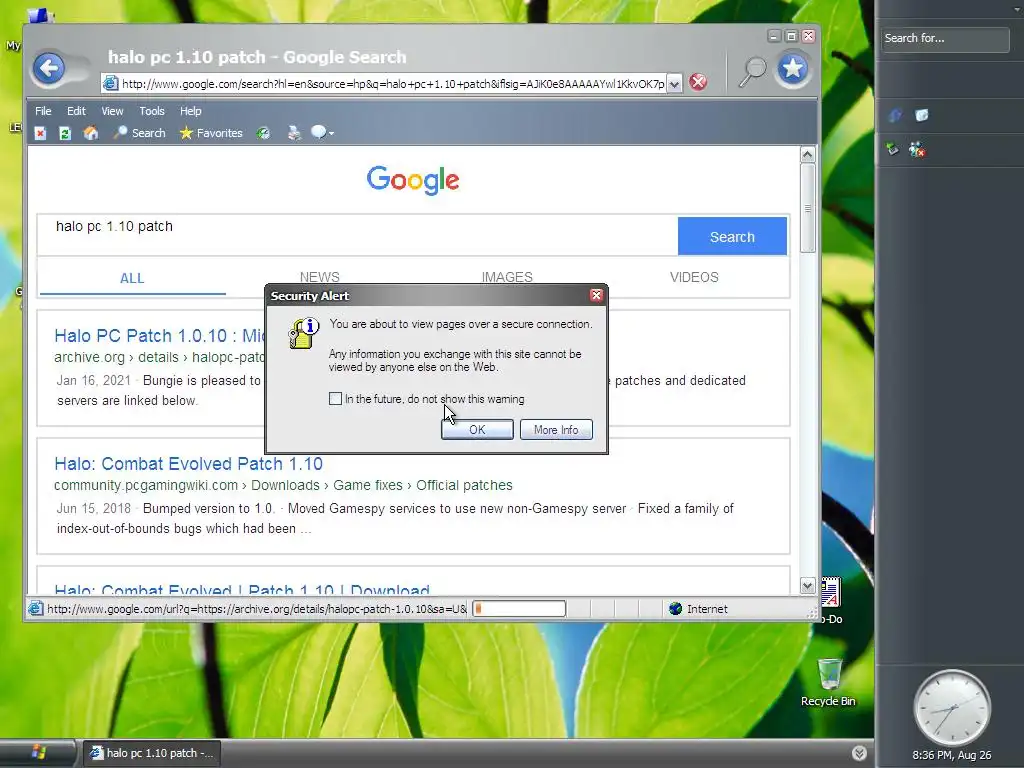Click the page icon in the address bar
Screen dimensions: 1024x768
point(111,83)
